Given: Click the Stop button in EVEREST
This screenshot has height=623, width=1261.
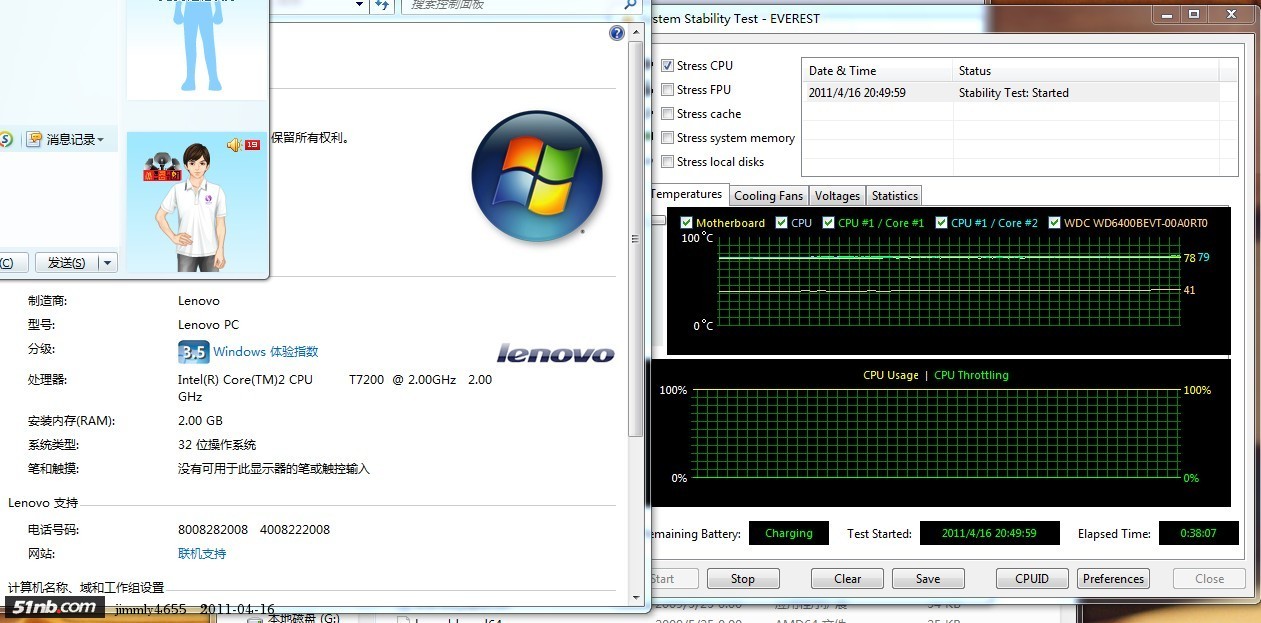Looking at the screenshot, I should coord(743,579).
